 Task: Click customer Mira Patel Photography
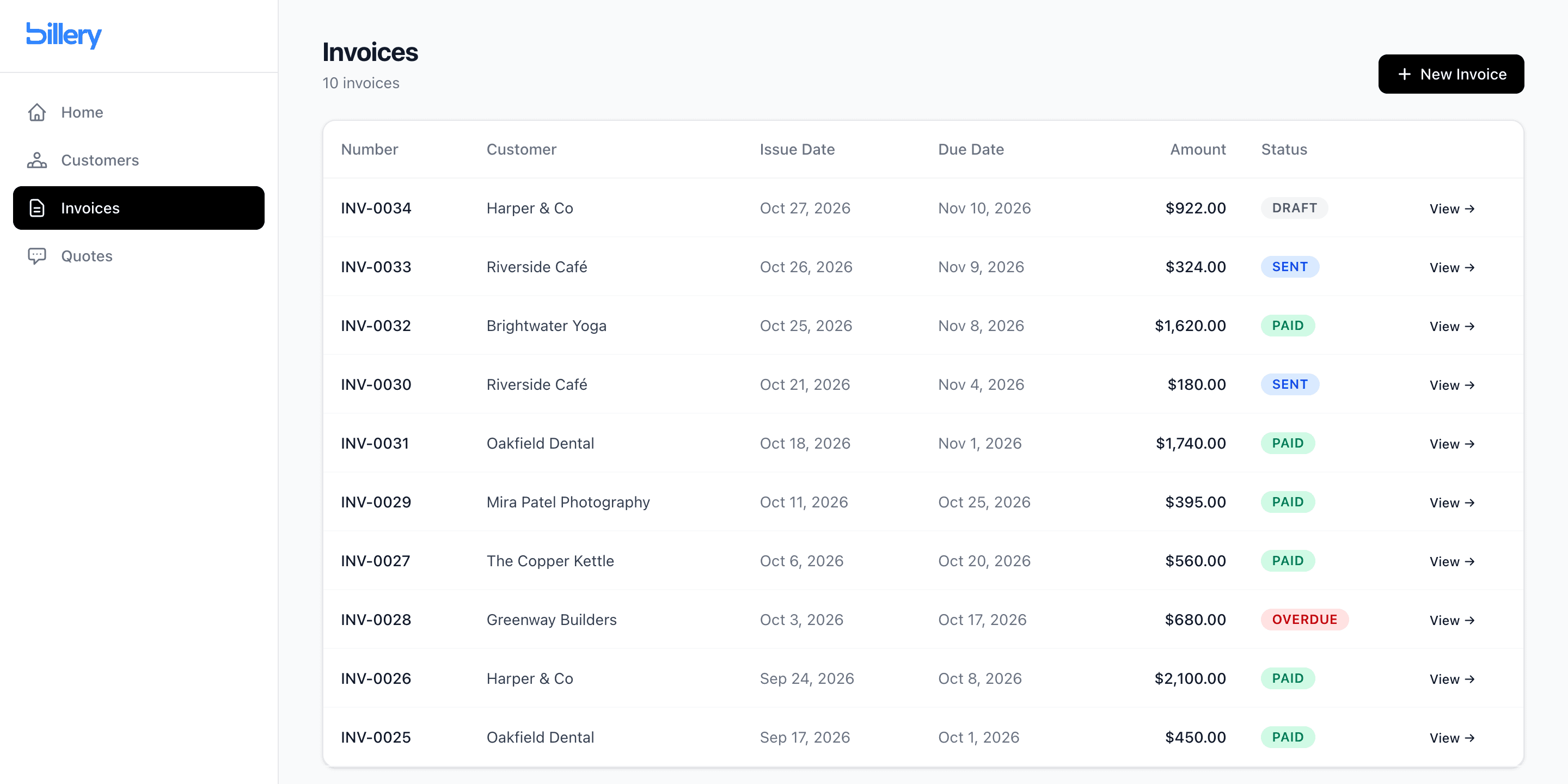(568, 502)
